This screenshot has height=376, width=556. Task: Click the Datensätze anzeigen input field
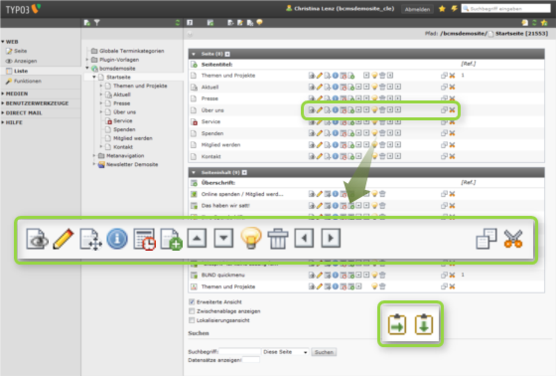250,360
